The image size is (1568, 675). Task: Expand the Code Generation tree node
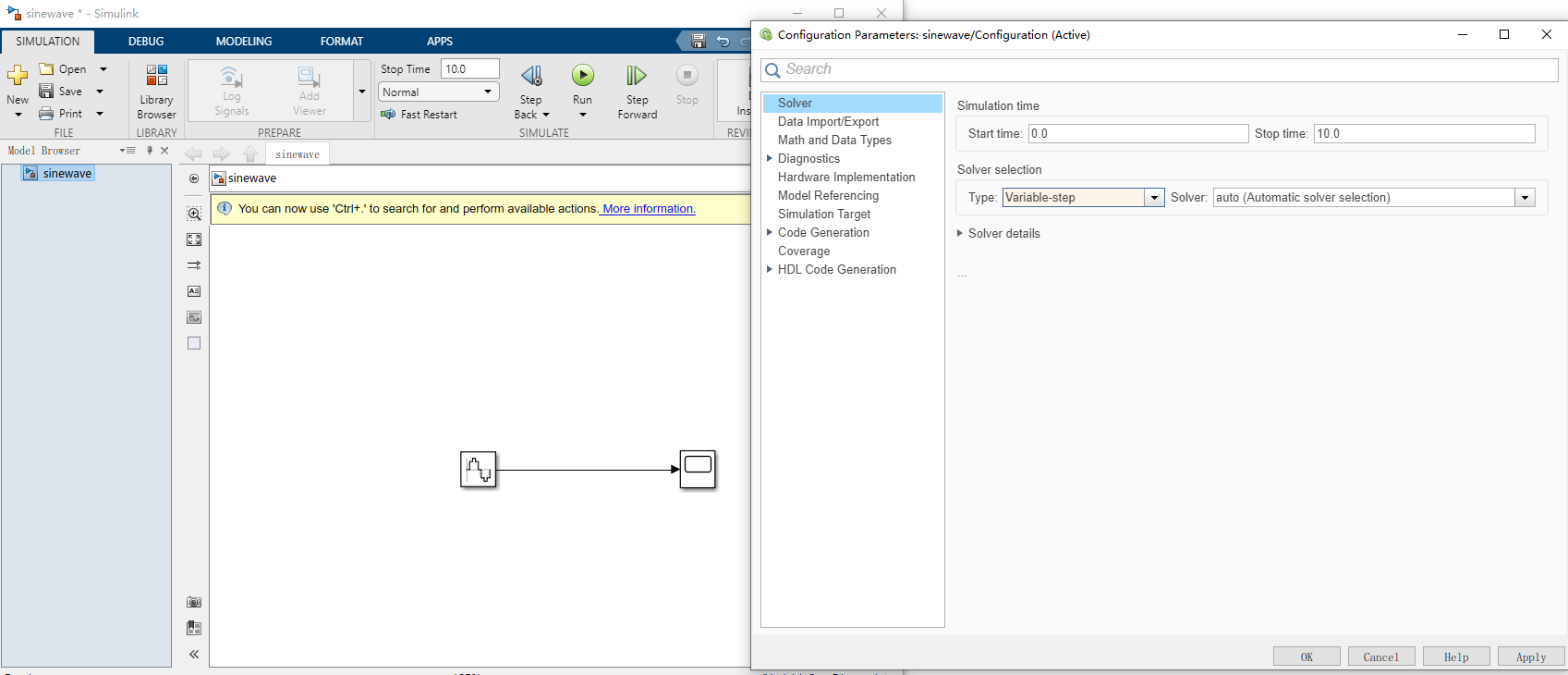tap(770, 232)
